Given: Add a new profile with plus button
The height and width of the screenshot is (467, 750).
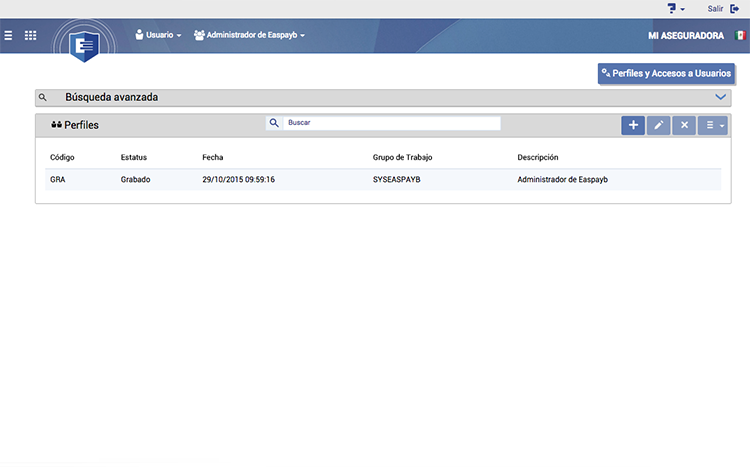Looking at the screenshot, I should pos(633,125).
